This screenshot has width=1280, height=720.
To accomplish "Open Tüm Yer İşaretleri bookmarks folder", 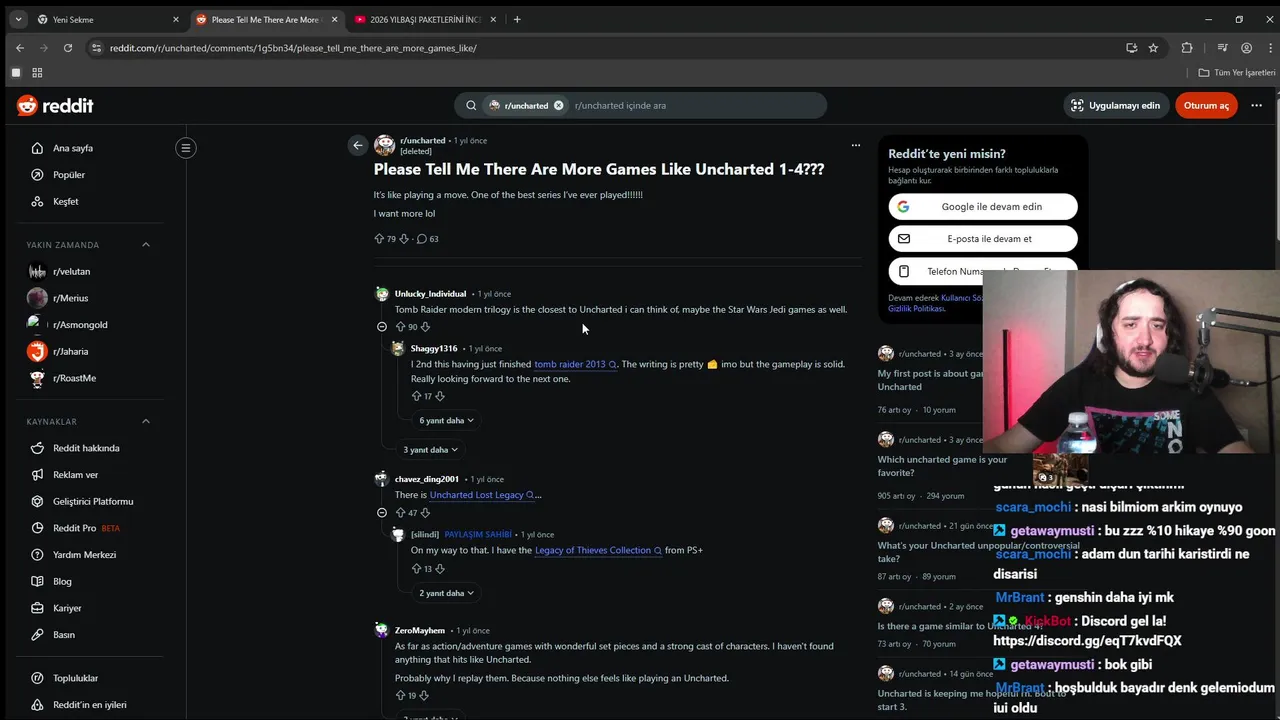I will click(1237, 73).
